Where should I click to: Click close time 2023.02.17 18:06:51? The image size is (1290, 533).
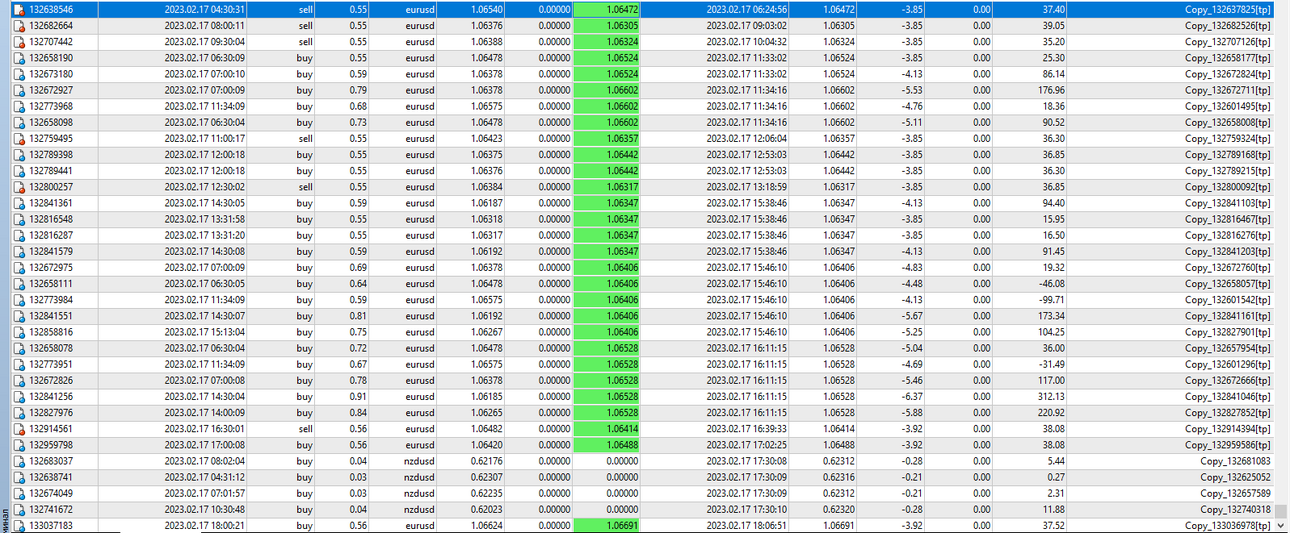(747, 525)
